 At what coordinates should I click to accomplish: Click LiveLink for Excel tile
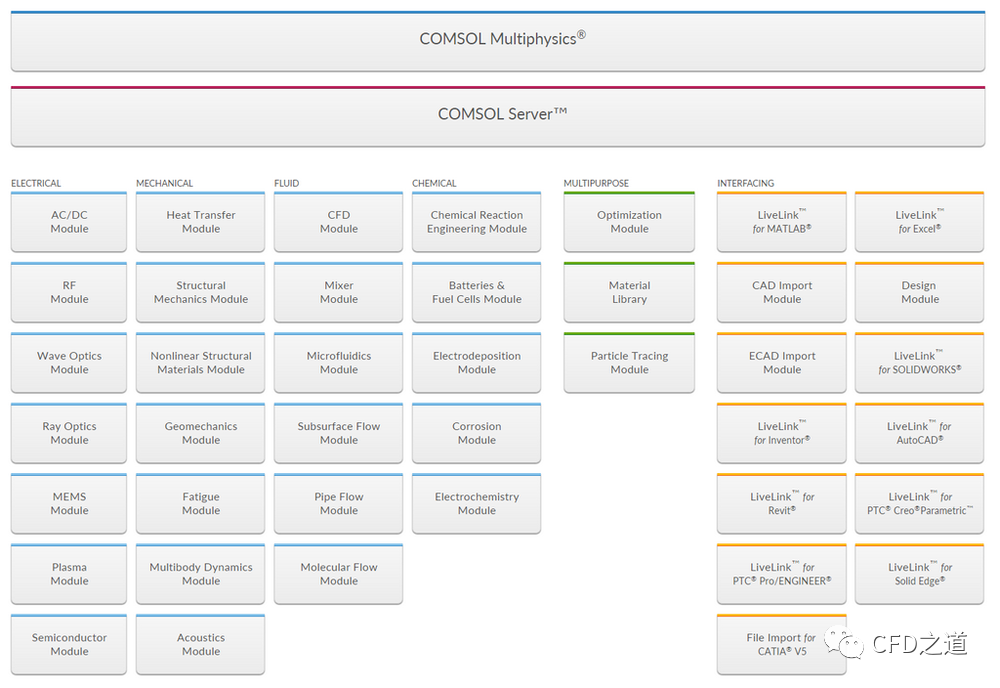[x=919, y=222]
